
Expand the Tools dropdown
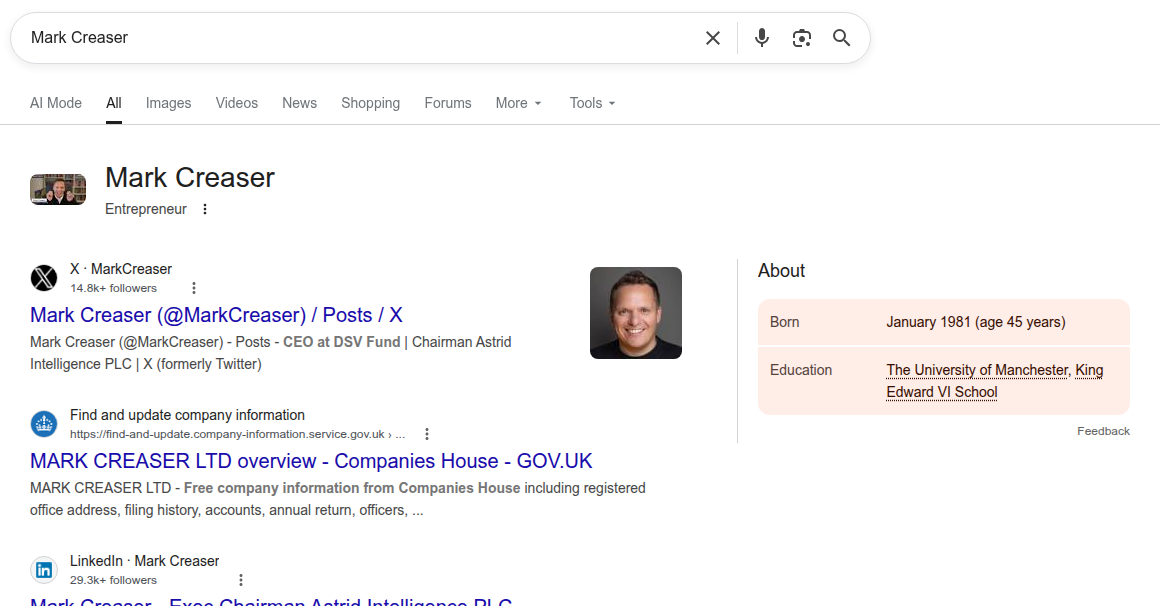click(592, 103)
